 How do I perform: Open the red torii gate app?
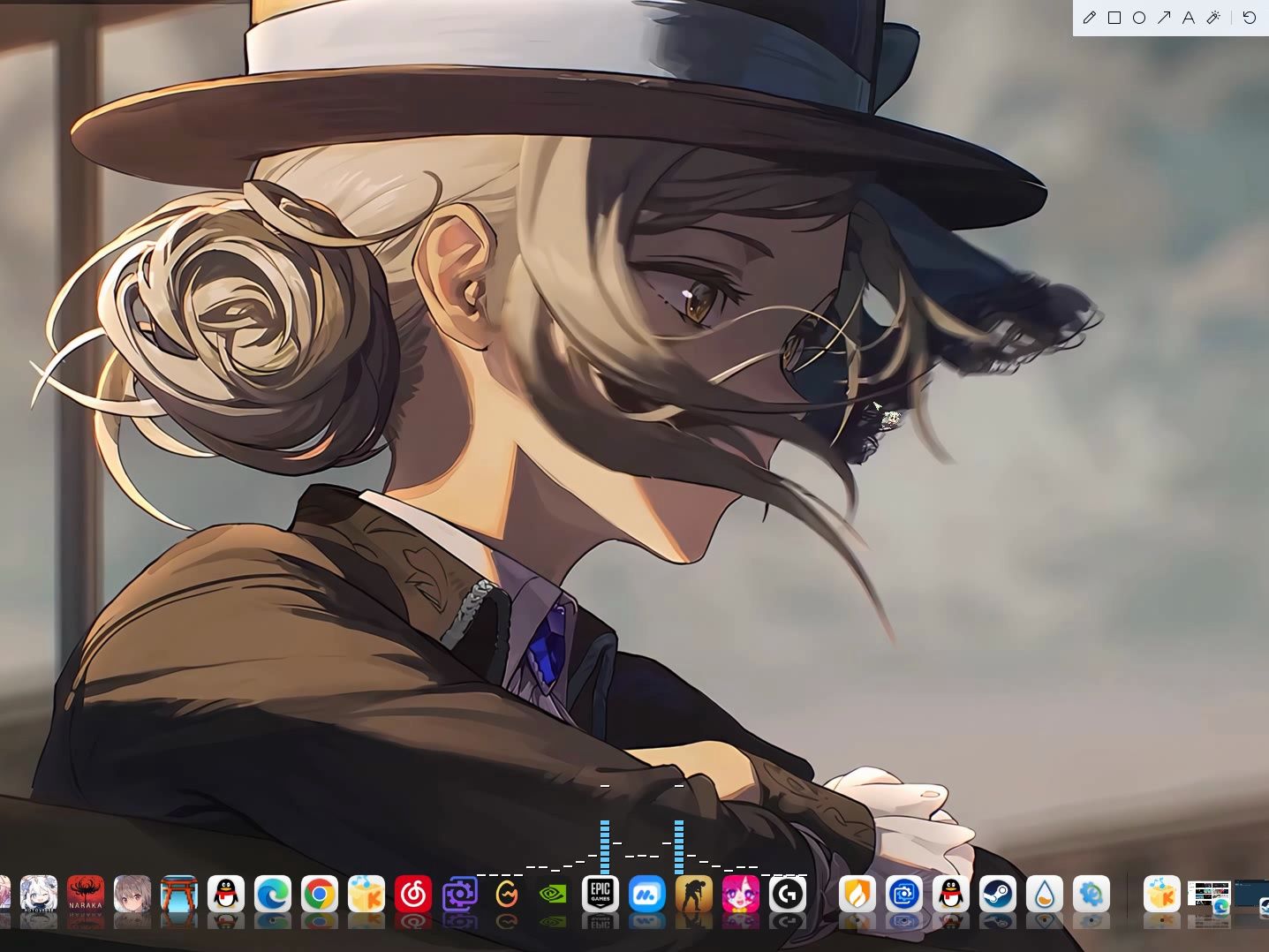click(x=179, y=894)
